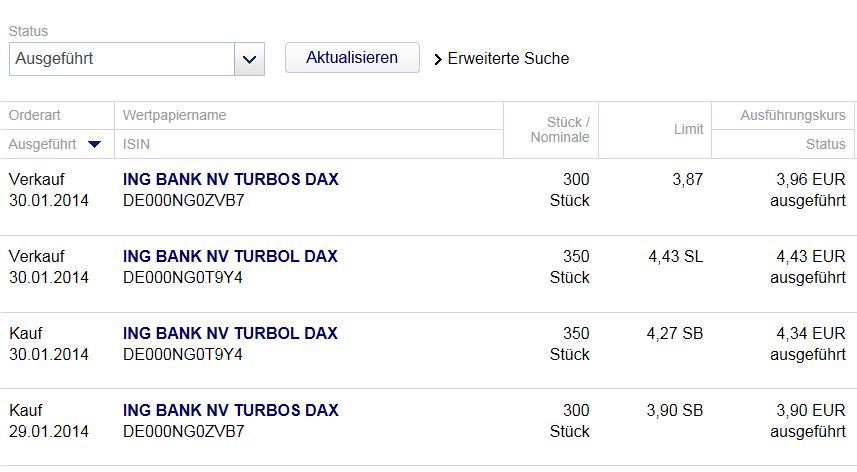Click the Ausgeführt status combo box
857x472 pixels.
click(x=122, y=59)
